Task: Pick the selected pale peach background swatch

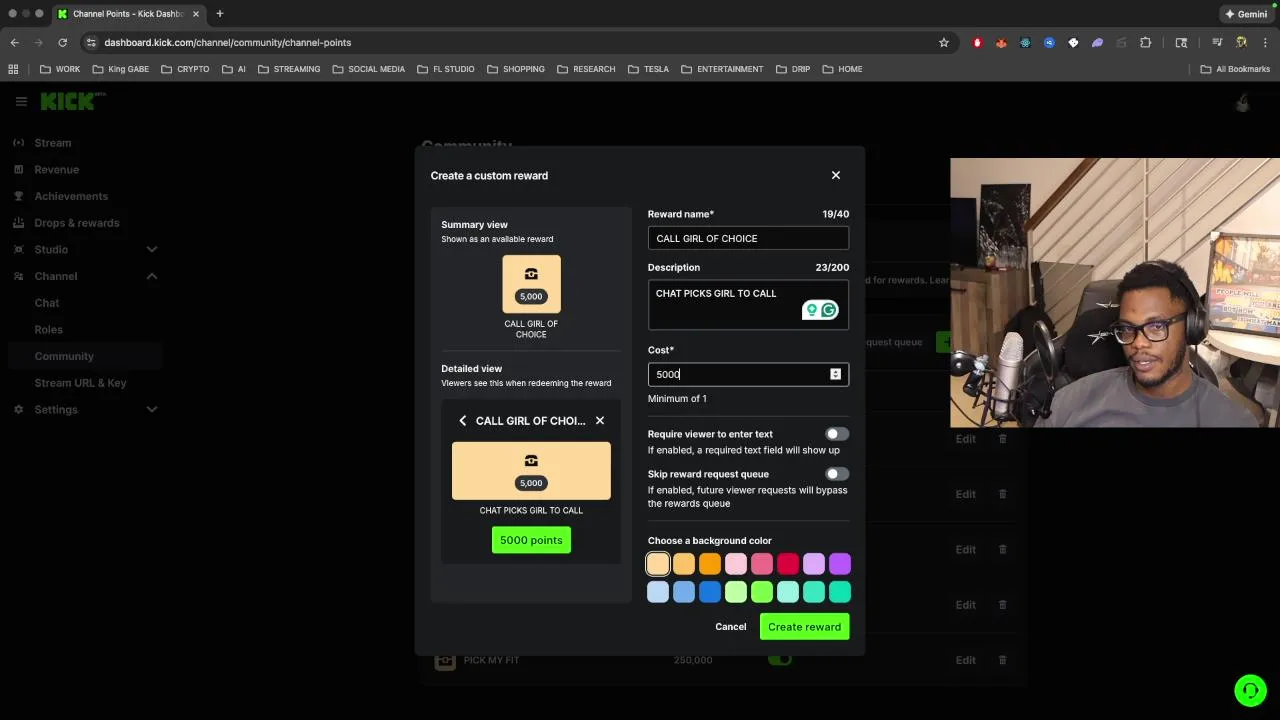Action: 658,565
